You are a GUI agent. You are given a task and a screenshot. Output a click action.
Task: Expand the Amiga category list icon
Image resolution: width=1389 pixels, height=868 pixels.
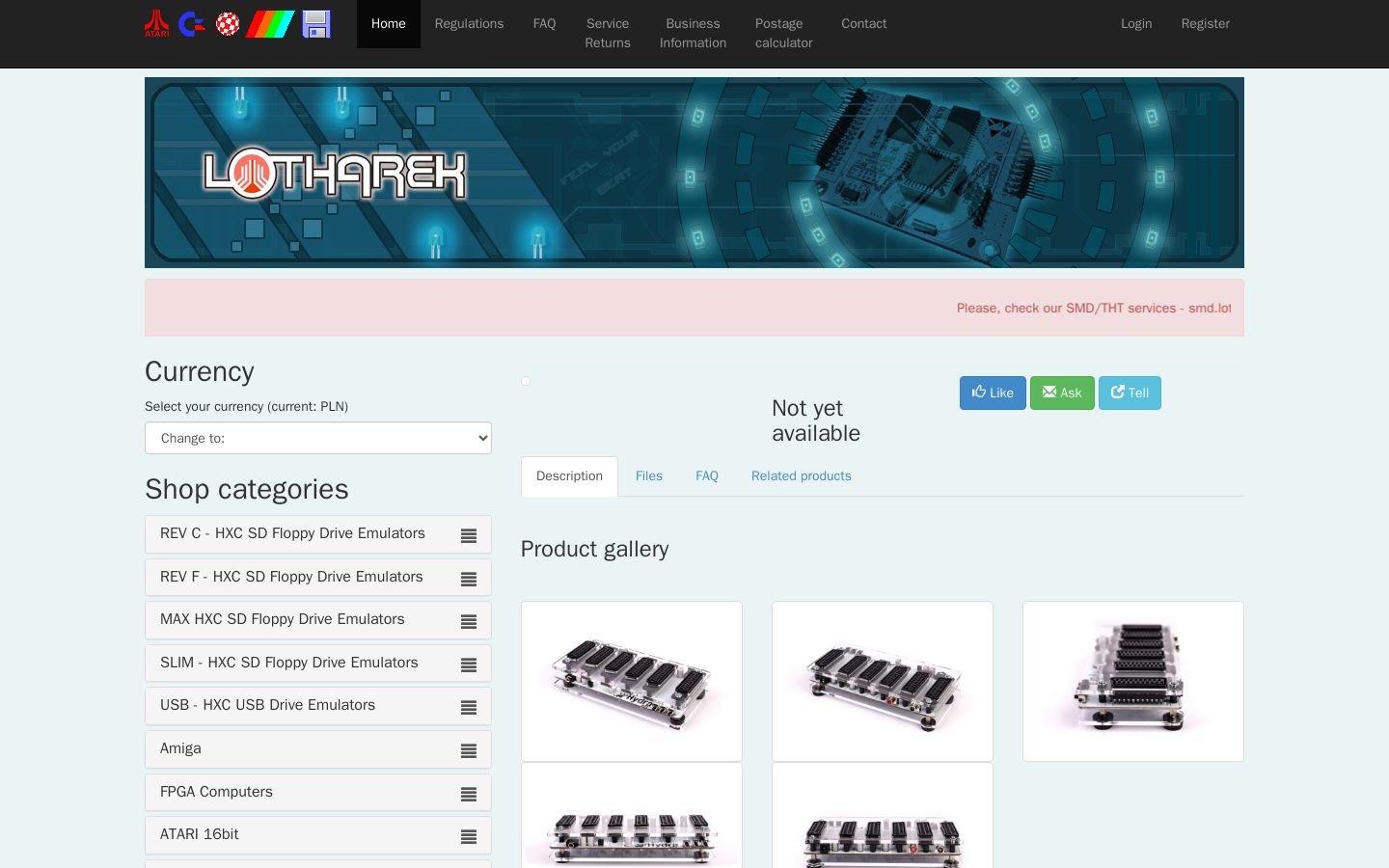coord(469,750)
